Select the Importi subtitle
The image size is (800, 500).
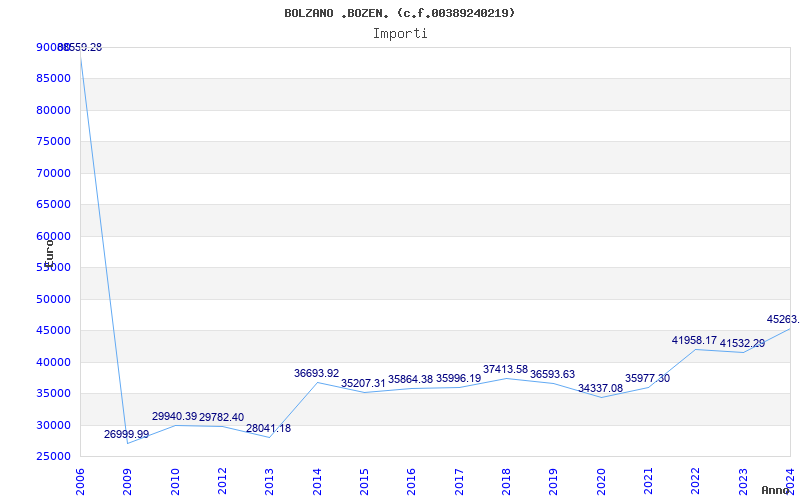pyautogui.click(x=399, y=34)
